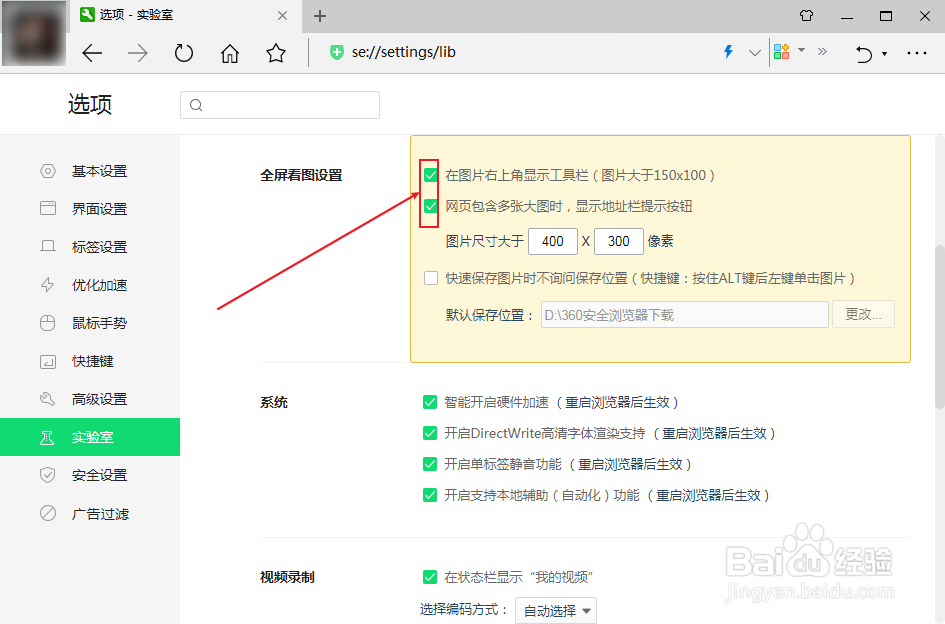Toggle 在图片右上角显示工具栏 checkbox
Screen dimensions: 945x624
(x=430, y=175)
